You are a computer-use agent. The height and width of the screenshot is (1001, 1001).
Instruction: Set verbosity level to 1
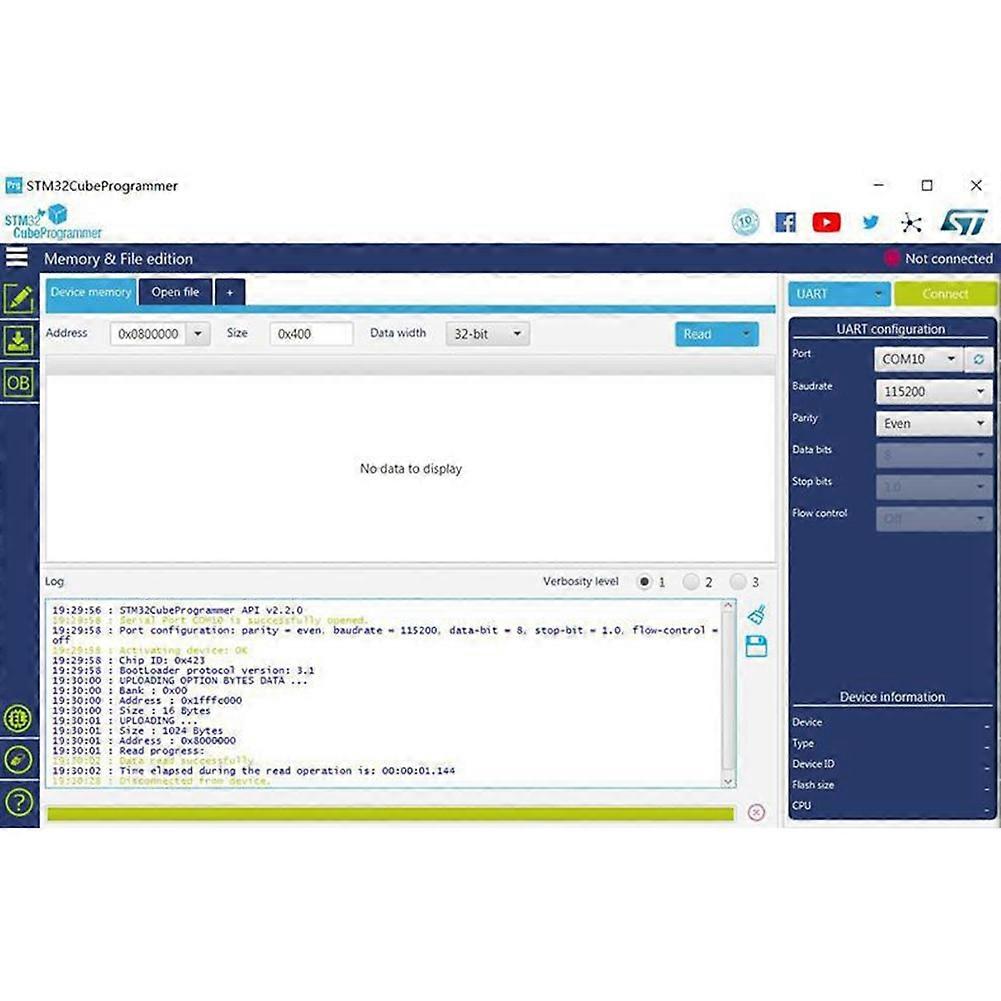[x=644, y=582]
